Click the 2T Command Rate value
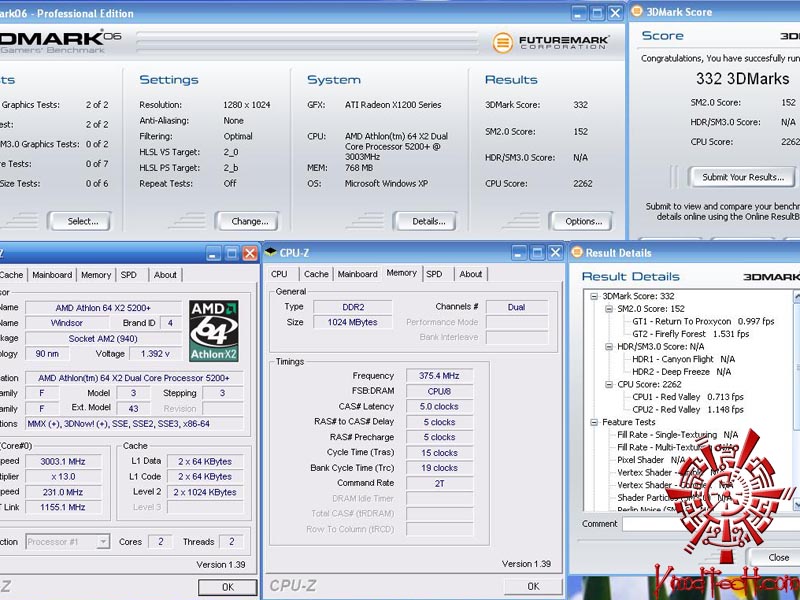The width and height of the screenshot is (800, 600). [439, 483]
